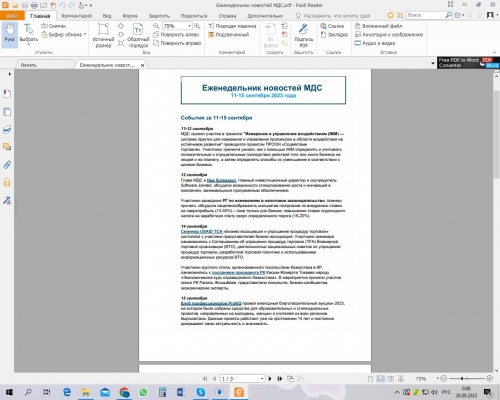Go to the next page button
500x400 pixels.
270,379
